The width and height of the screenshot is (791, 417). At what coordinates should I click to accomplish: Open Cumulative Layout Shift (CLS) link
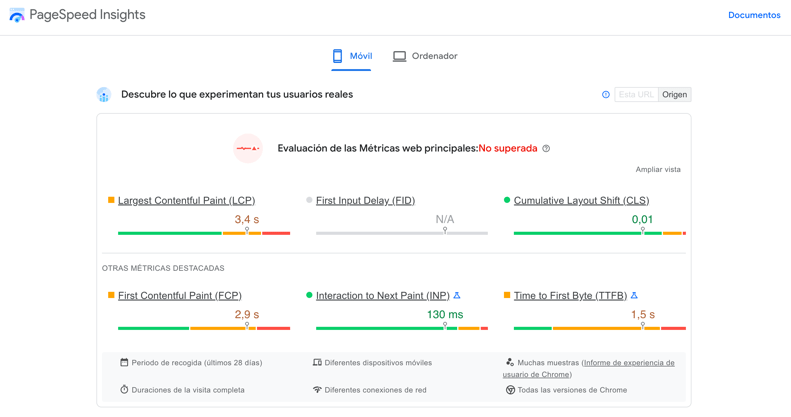click(581, 200)
